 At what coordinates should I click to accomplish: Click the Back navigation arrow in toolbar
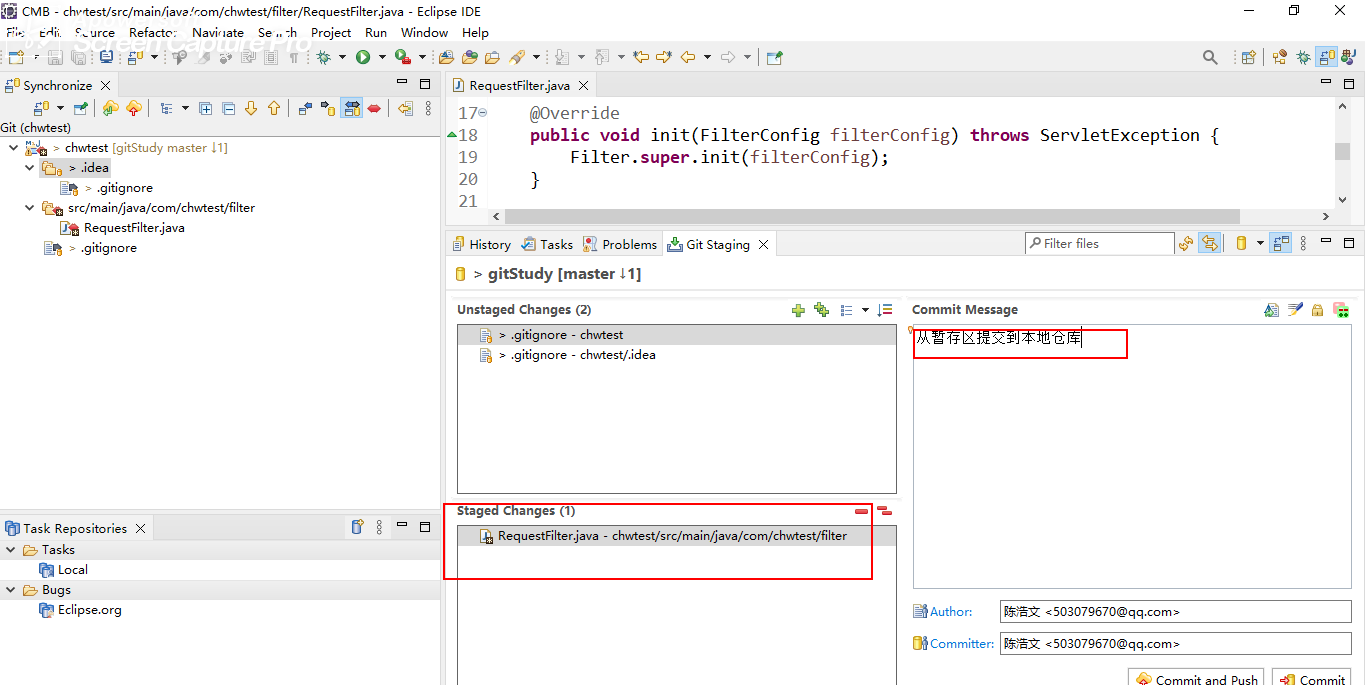click(x=688, y=57)
